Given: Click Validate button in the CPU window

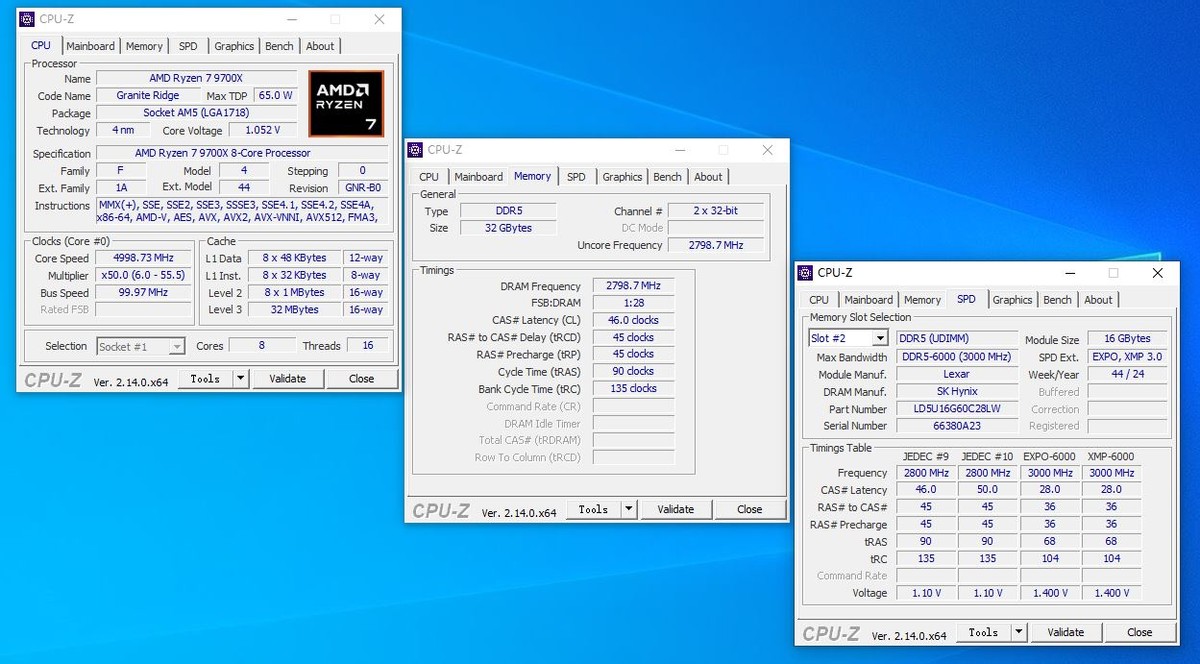Looking at the screenshot, I should tap(287, 379).
